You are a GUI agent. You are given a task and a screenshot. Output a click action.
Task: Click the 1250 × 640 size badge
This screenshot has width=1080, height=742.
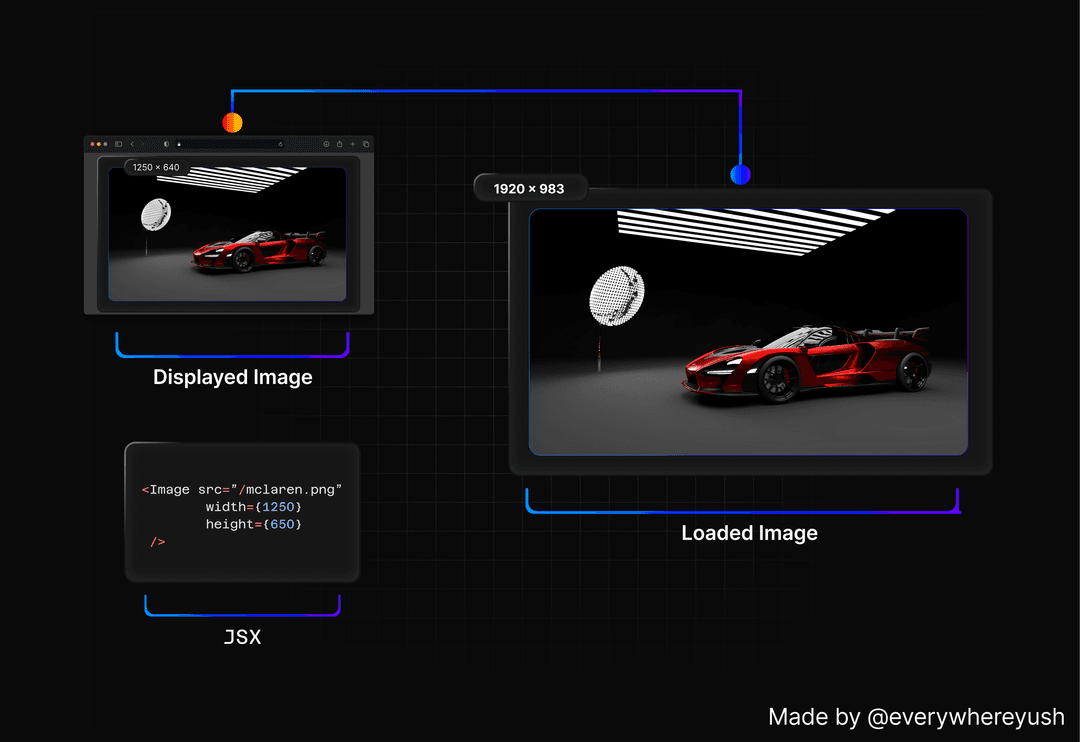(156, 167)
